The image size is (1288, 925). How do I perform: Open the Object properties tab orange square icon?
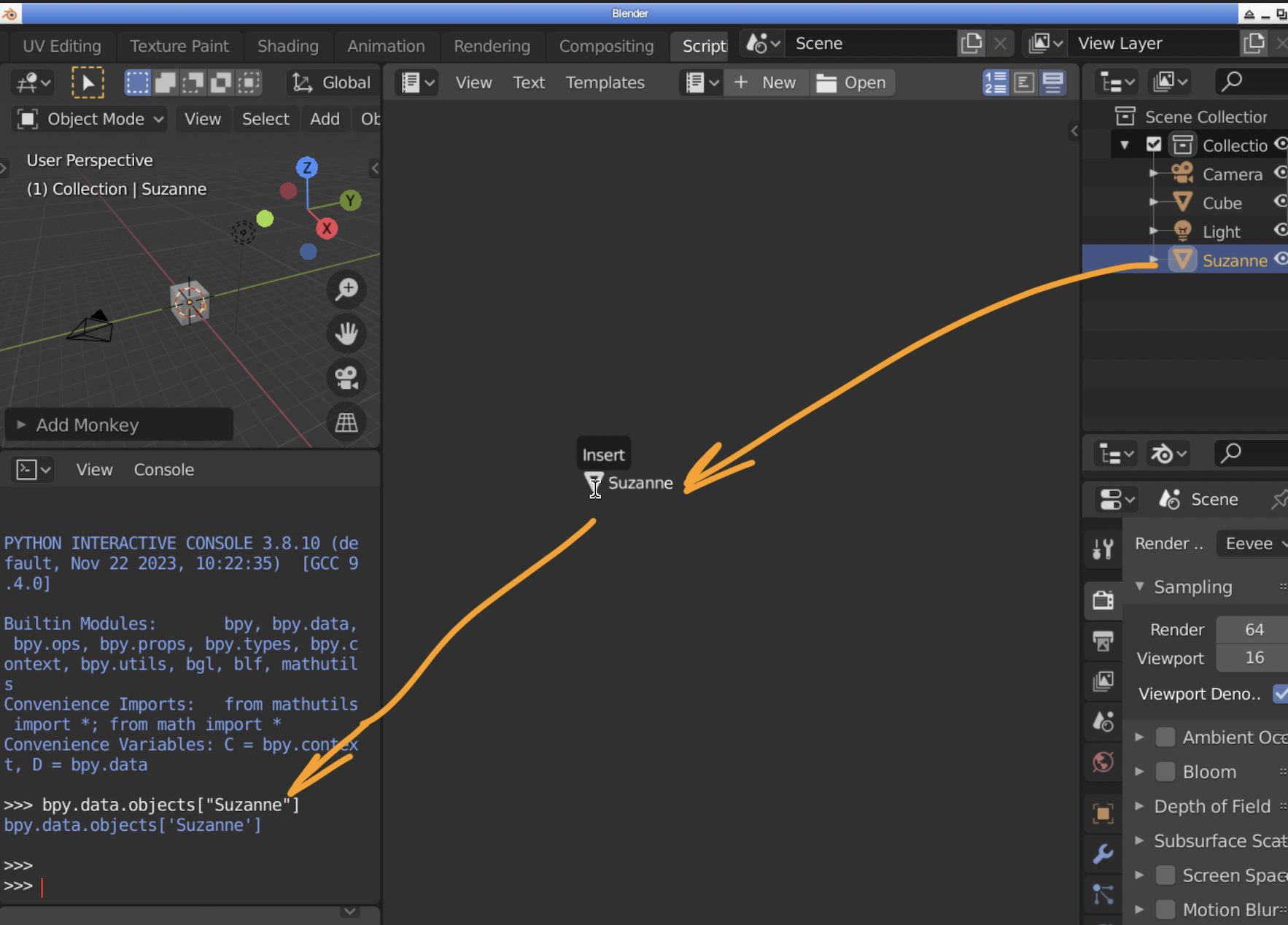[x=1103, y=813]
